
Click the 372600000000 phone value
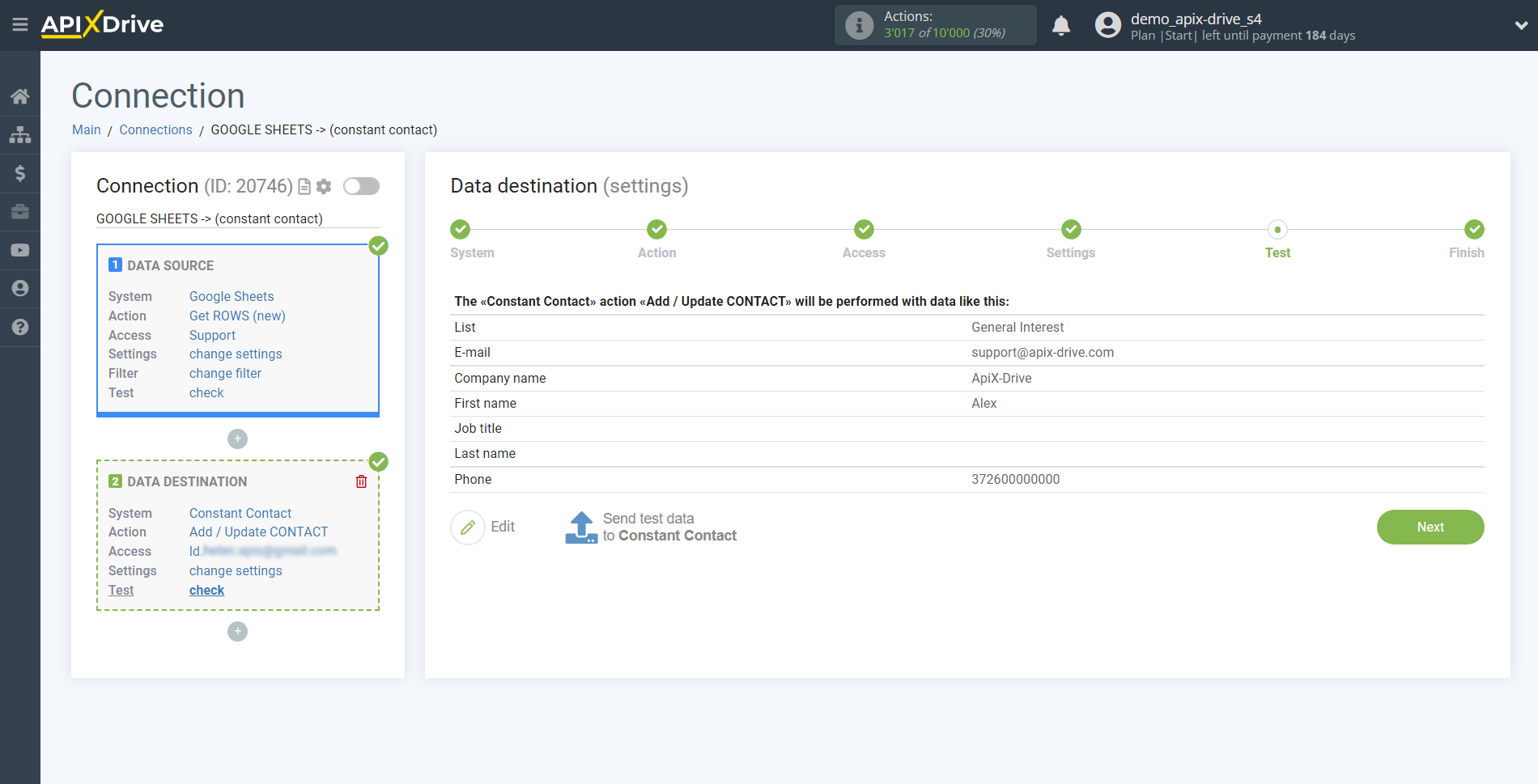(x=1015, y=479)
